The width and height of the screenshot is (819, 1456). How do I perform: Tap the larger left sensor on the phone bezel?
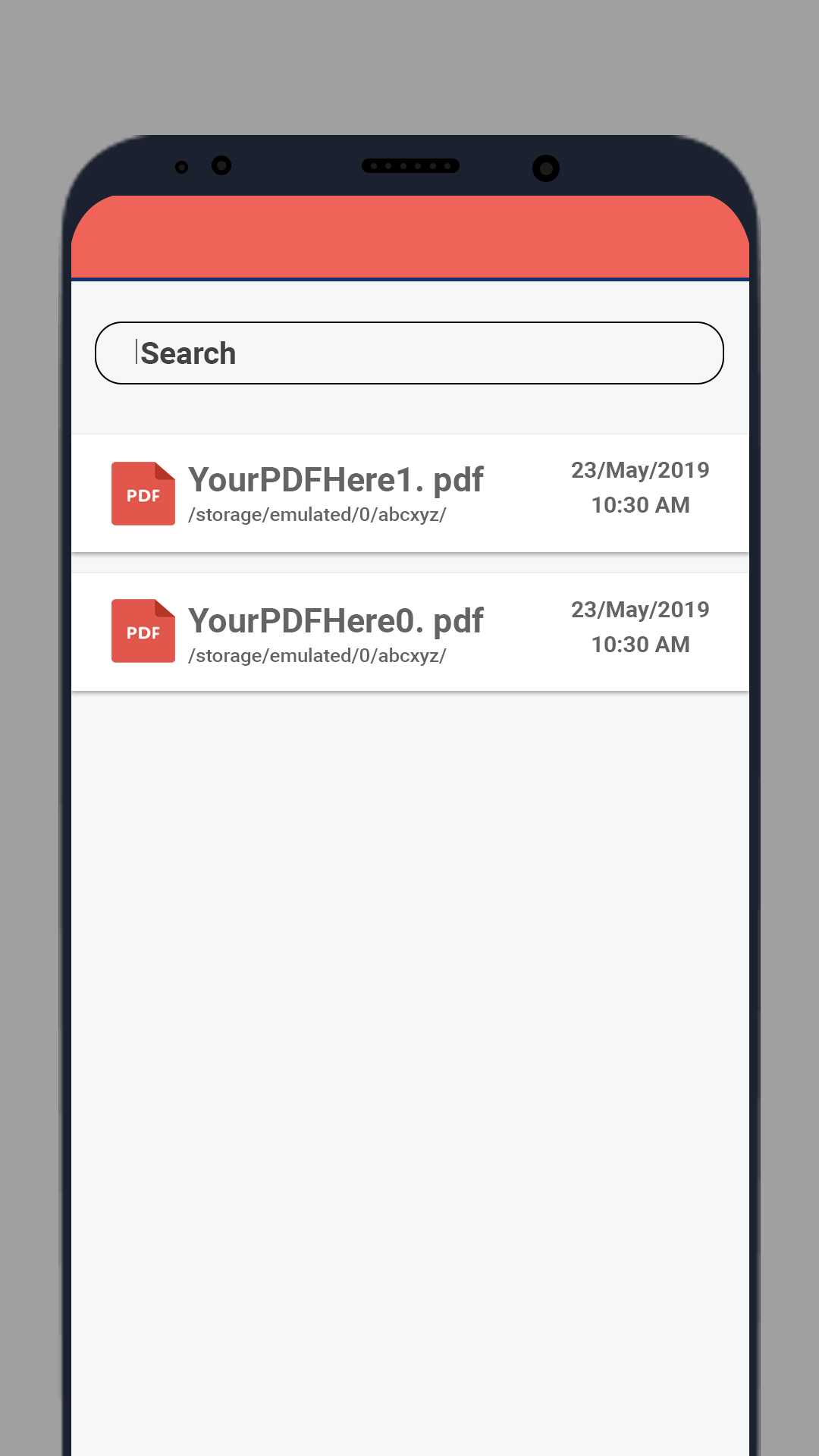pyautogui.click(x=221, y=165)
